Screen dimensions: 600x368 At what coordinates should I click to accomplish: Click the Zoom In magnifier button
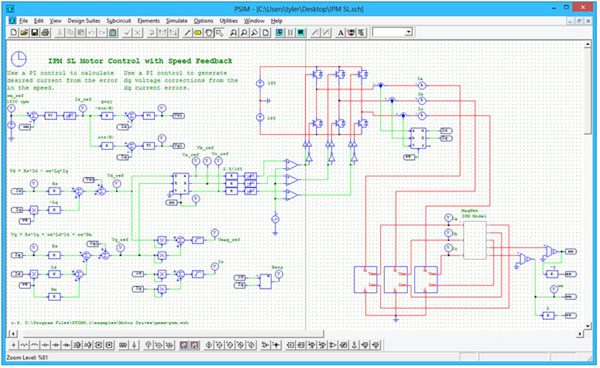tap(233, 33)
